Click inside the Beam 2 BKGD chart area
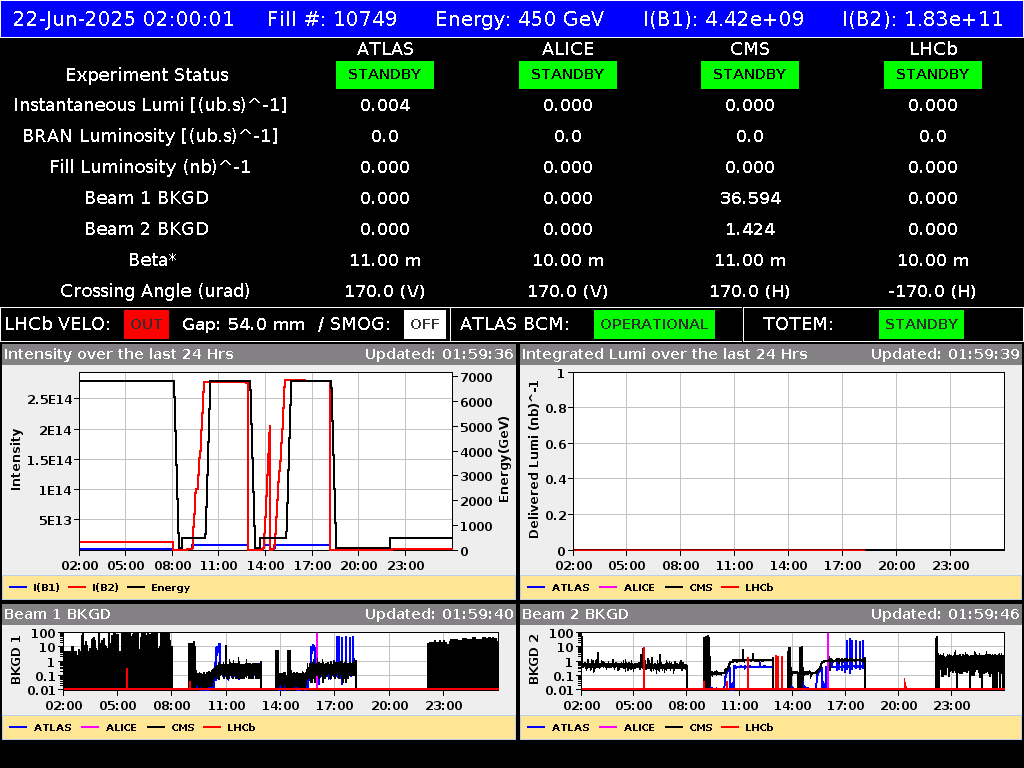Image resolution: width=1024 pixels, height=768 pixels. point(793,661)
